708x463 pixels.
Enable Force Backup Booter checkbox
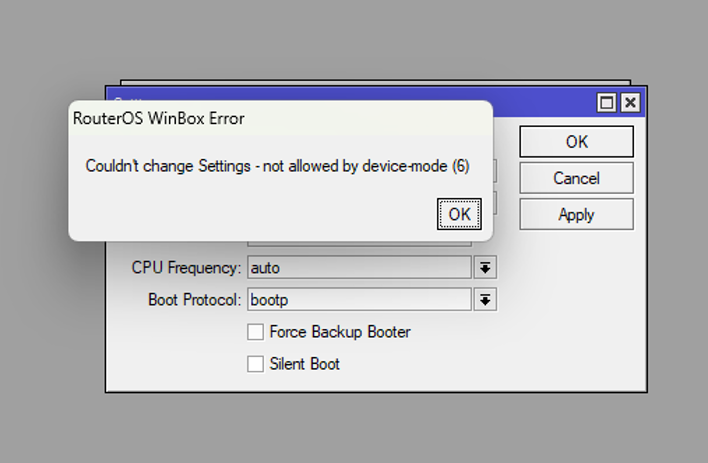[256, 332]
